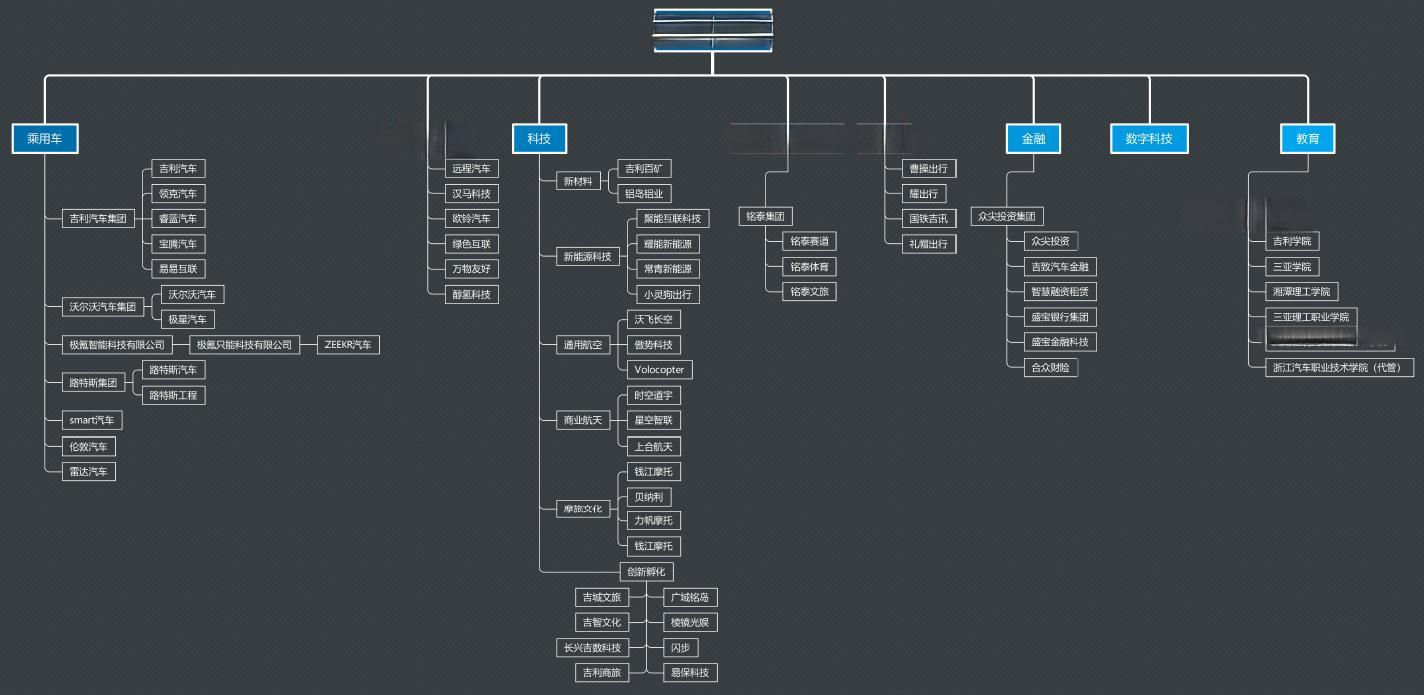The image size is (1424, 695).
Task: Select the ZEEKR汽车 node
Action: coord(348,345)
